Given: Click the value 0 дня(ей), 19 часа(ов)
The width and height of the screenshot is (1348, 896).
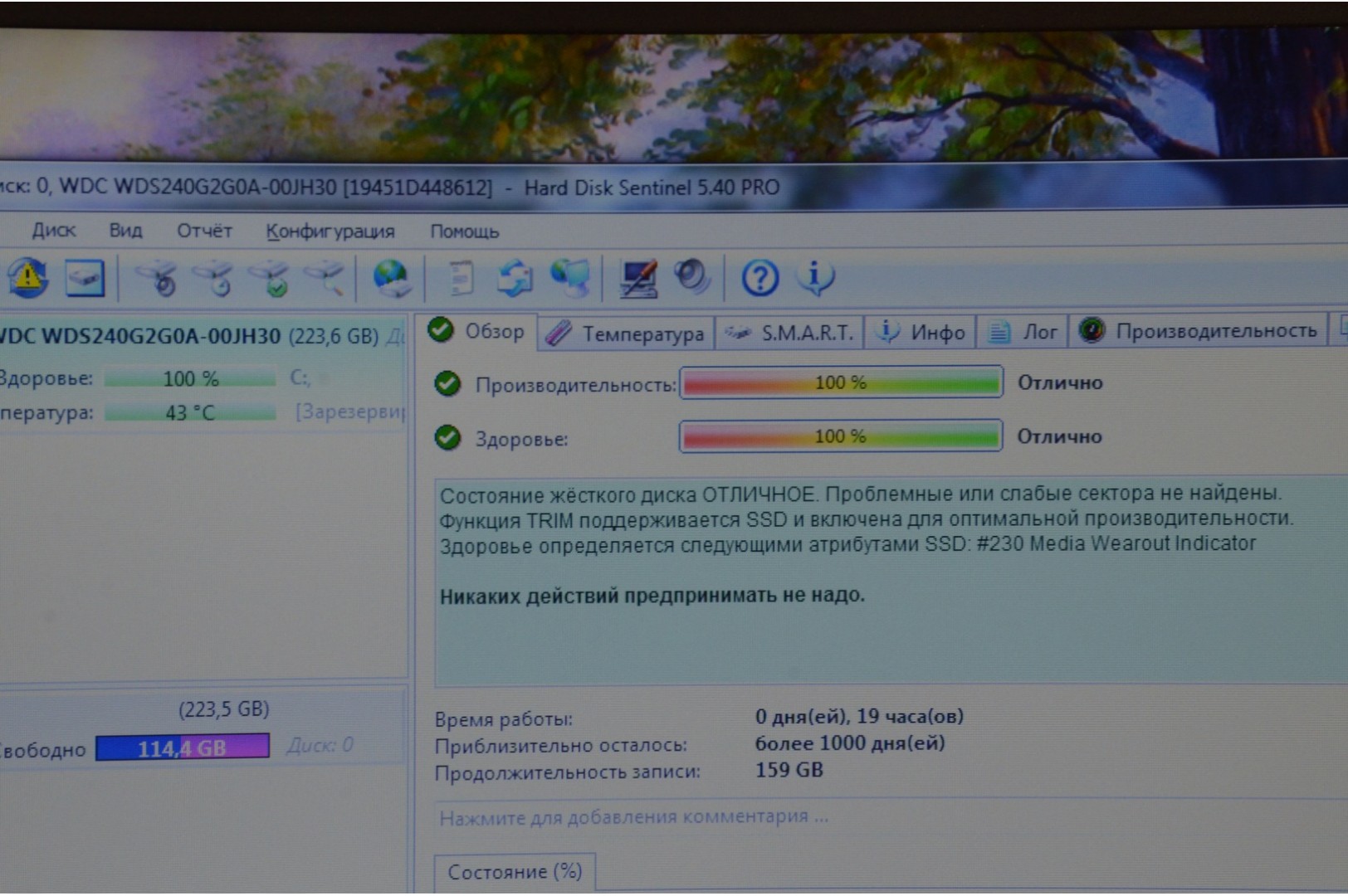Looking at the screenshot, I should (x=859, y=716).
